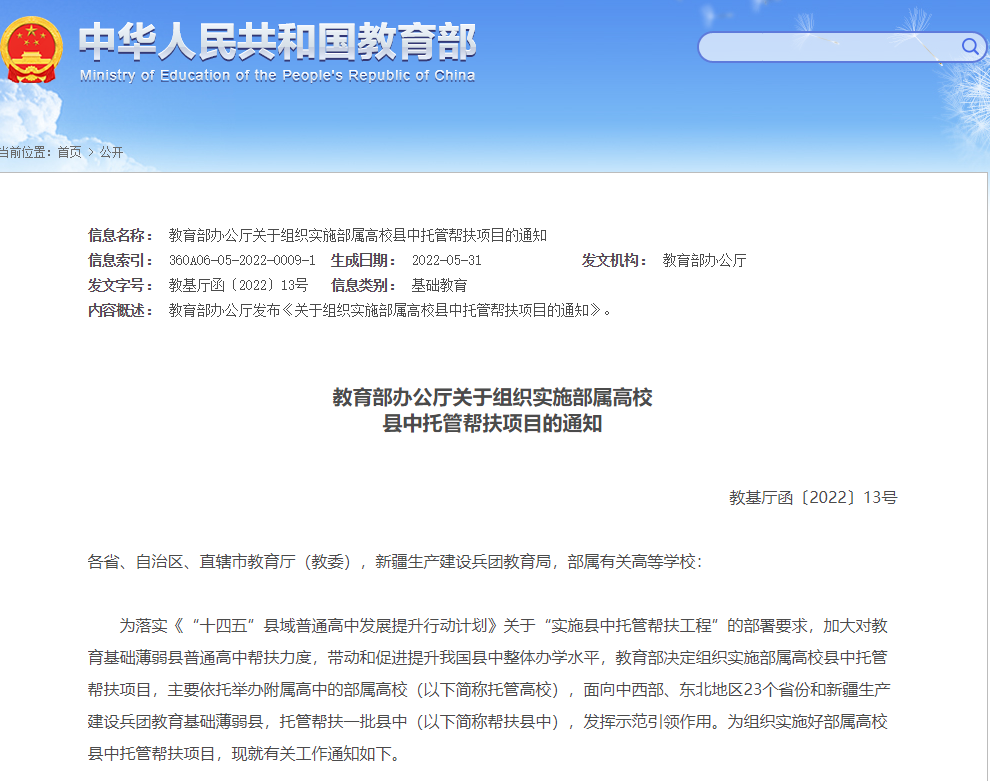Click the 信息名称 label
Image resolution: width=990 pixels, height=781 pixels.
pos(120,235)
